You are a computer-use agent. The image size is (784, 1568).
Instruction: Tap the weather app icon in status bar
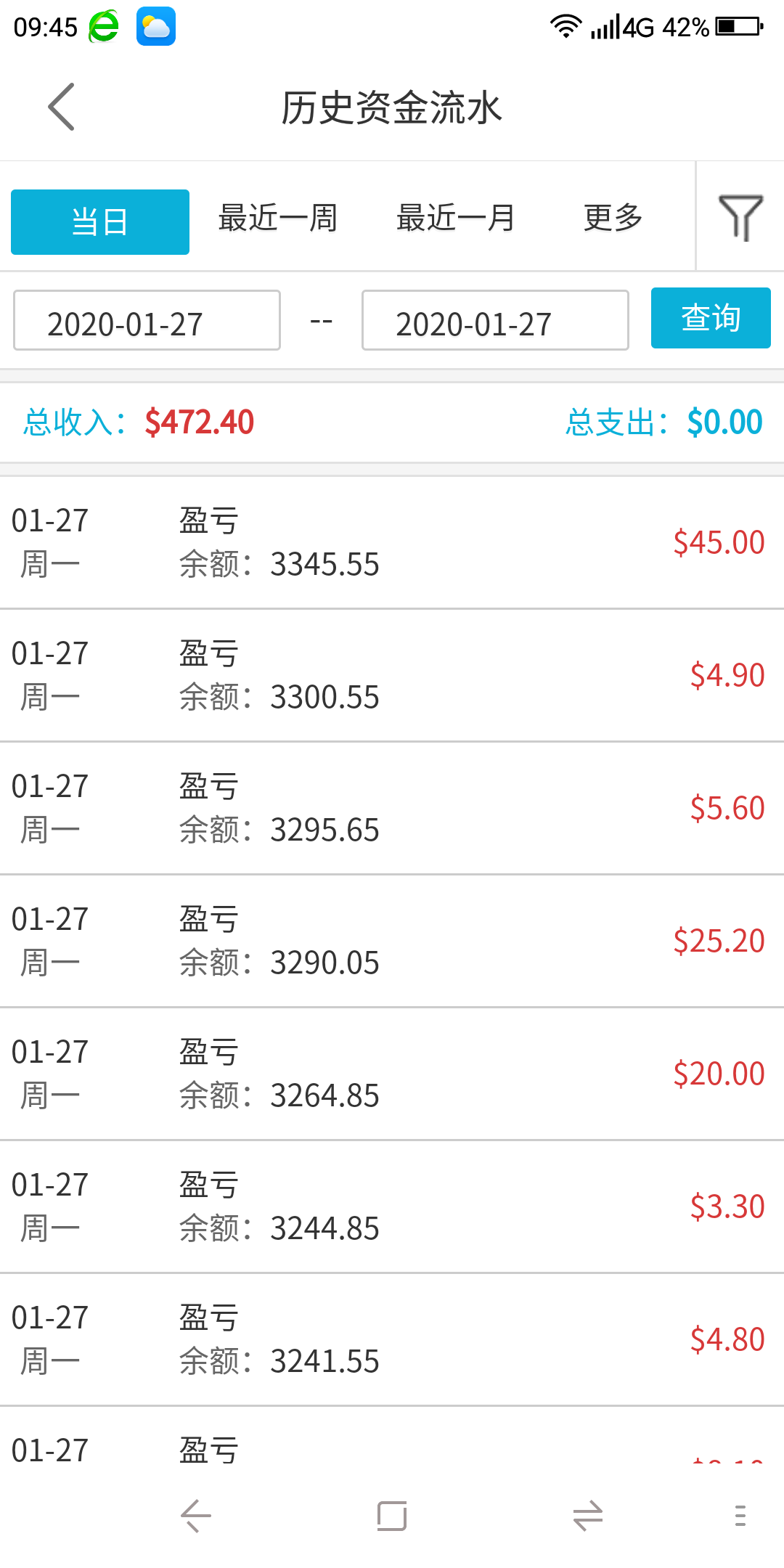(156, 27)
